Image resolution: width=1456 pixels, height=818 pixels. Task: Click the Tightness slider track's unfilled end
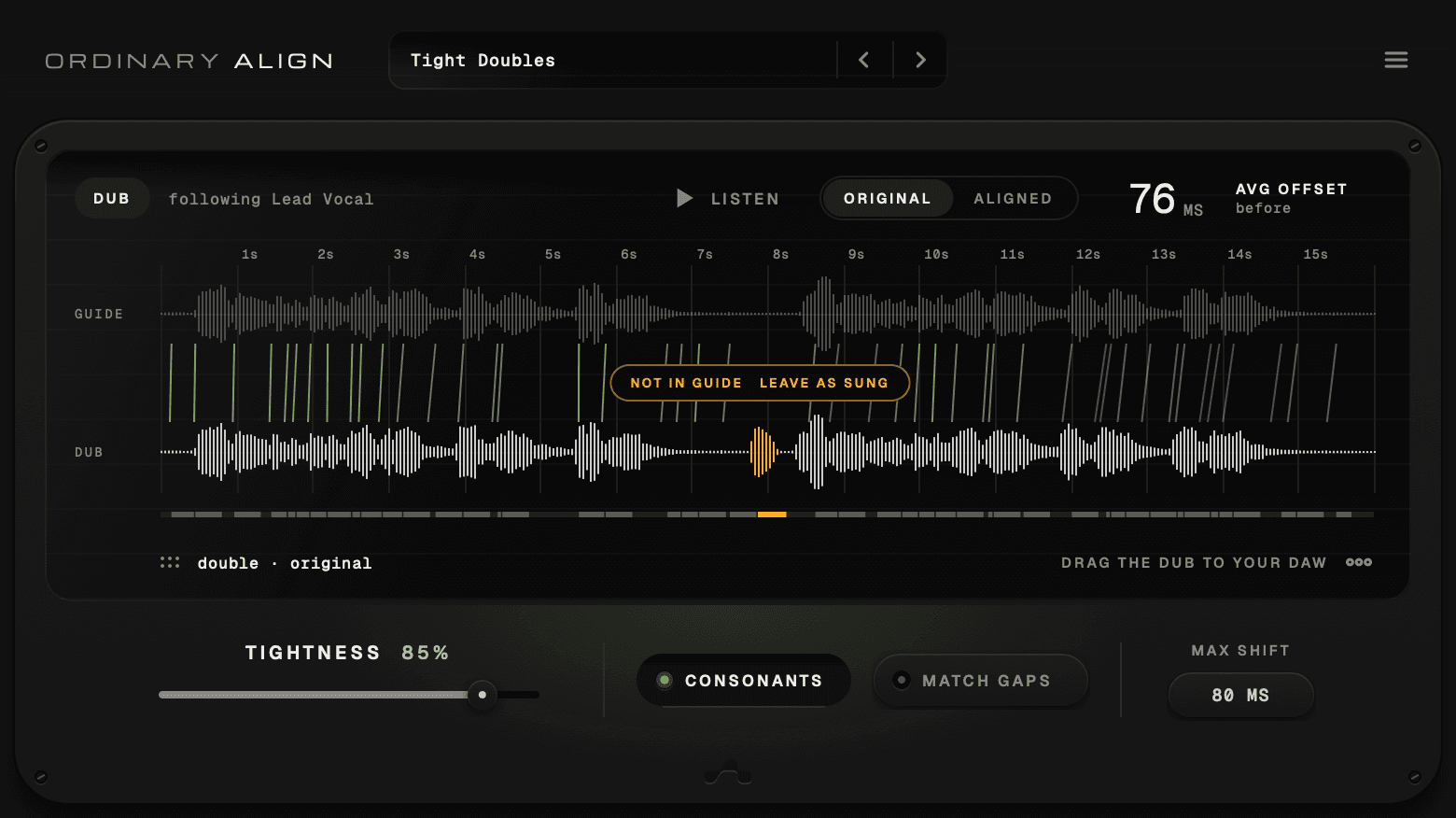(x=519, y=695)
